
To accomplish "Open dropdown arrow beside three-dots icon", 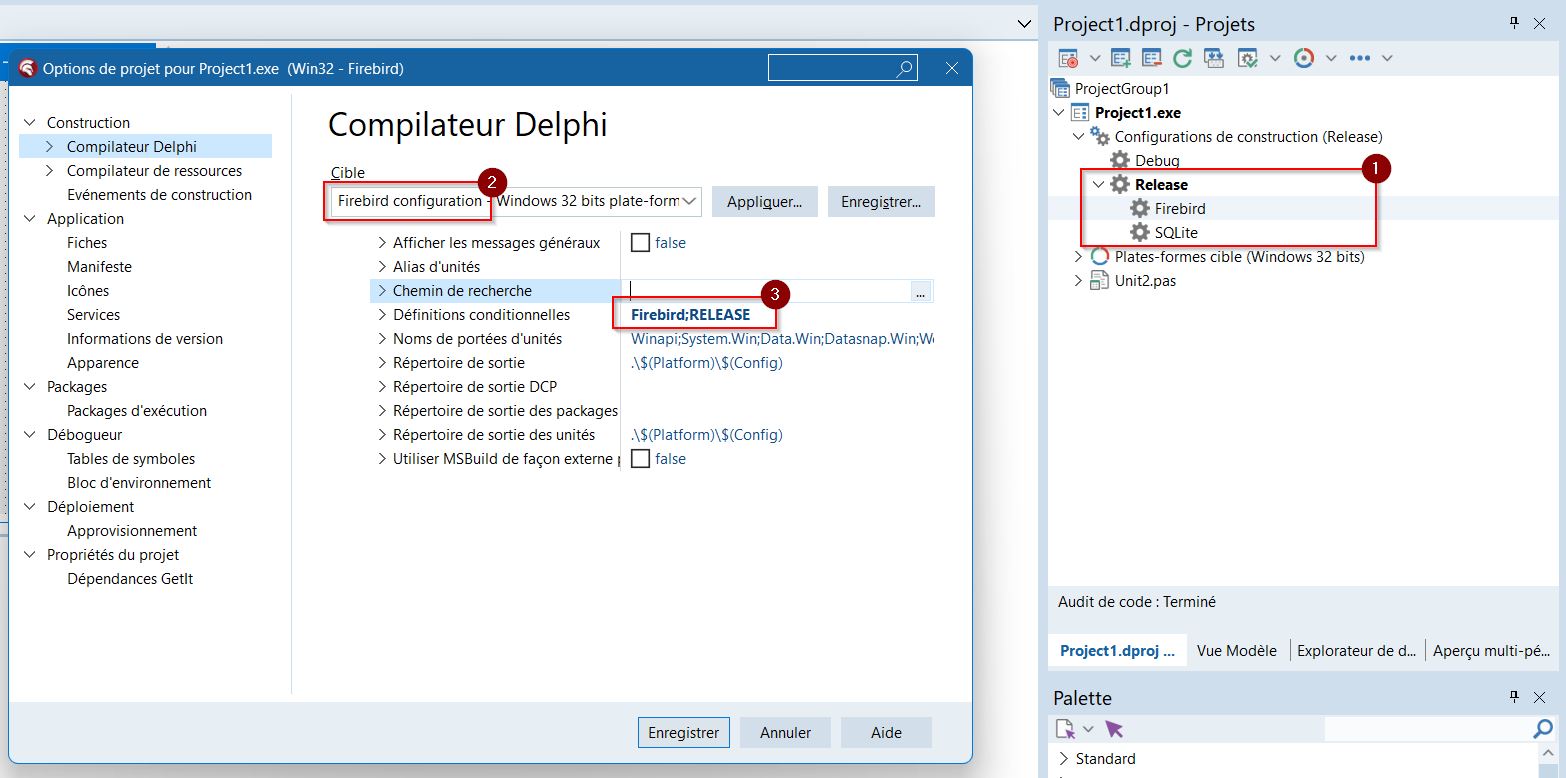I will pyautogui.click(x=1387, y=58).
